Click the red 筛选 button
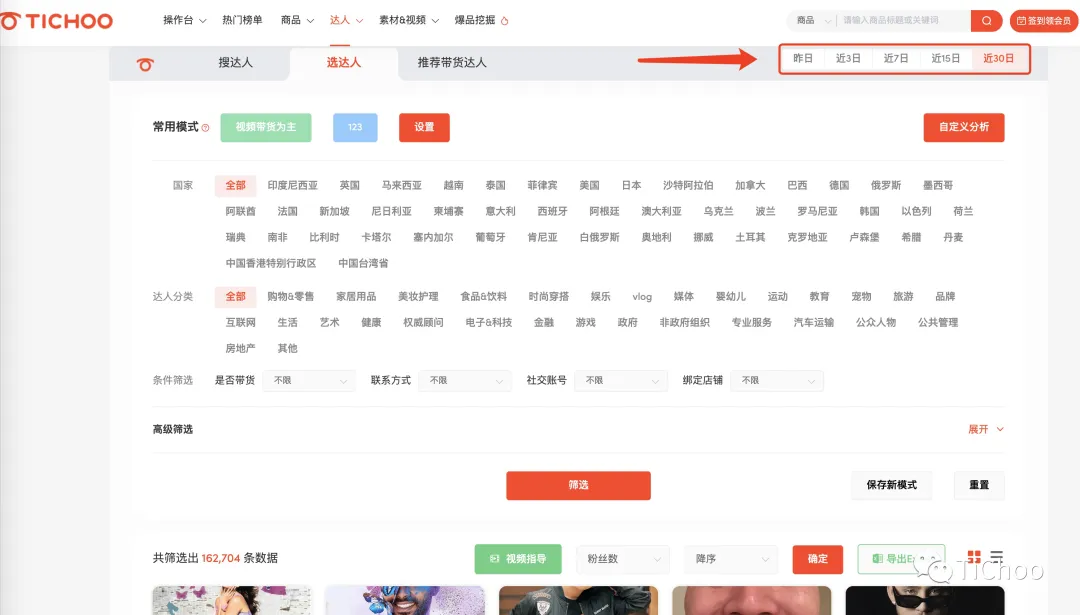 pos(578,486)
